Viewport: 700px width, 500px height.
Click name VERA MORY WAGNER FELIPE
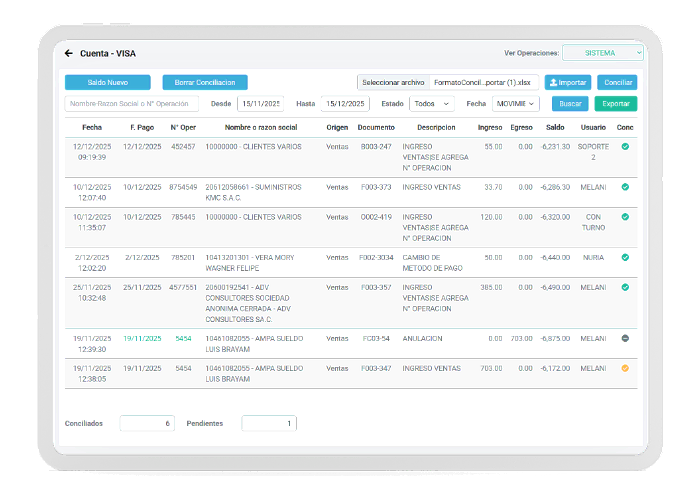(x=250, y=263)
